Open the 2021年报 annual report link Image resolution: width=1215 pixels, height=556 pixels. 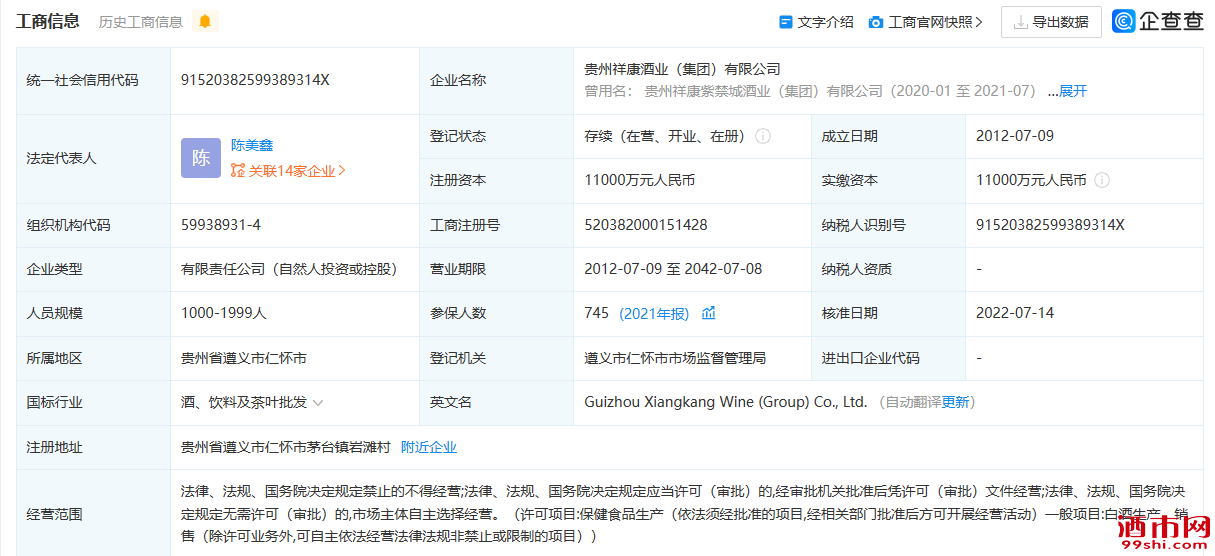tap(654, 313)
